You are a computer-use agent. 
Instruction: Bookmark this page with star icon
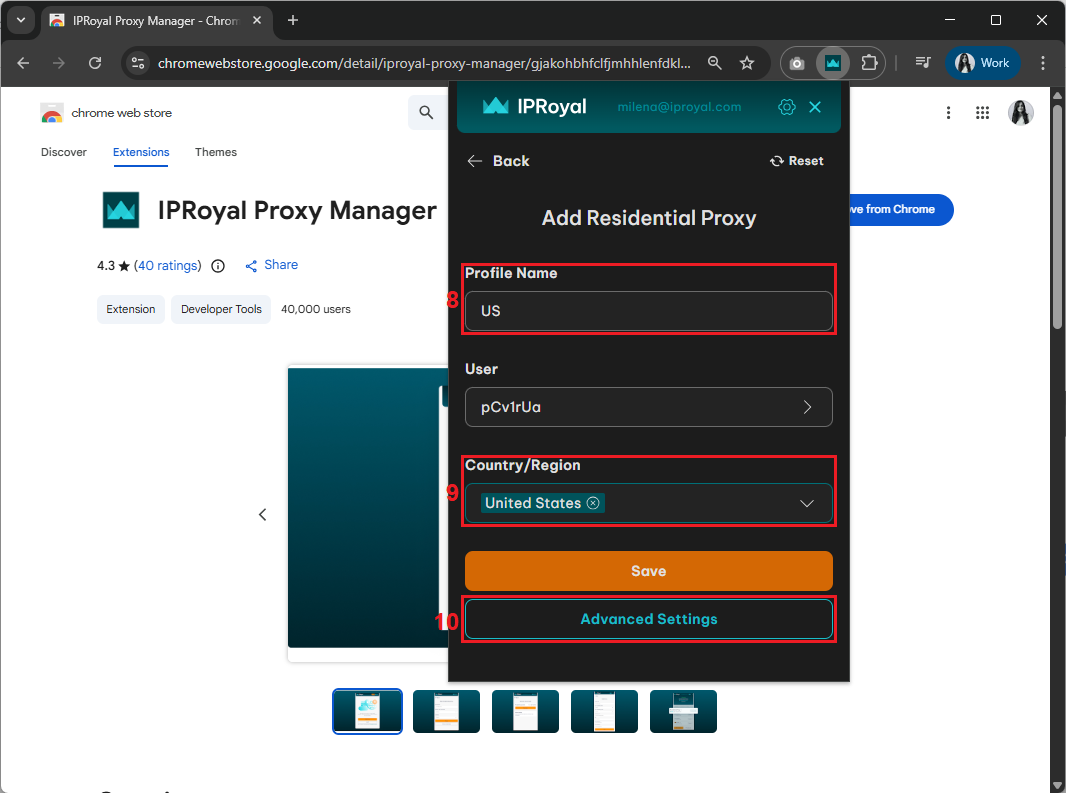point(747,63)
